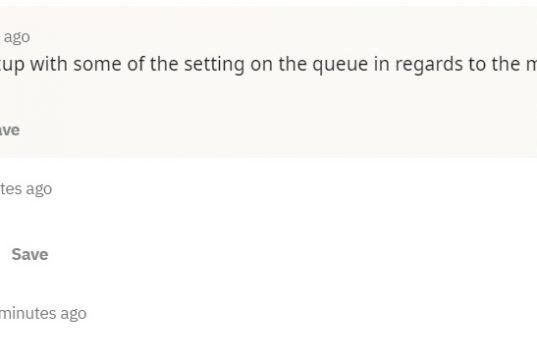The width and height of the screenshot is (537, 360).
Task: Click 'the' right before 'setting'
Action: coord(164,64)
